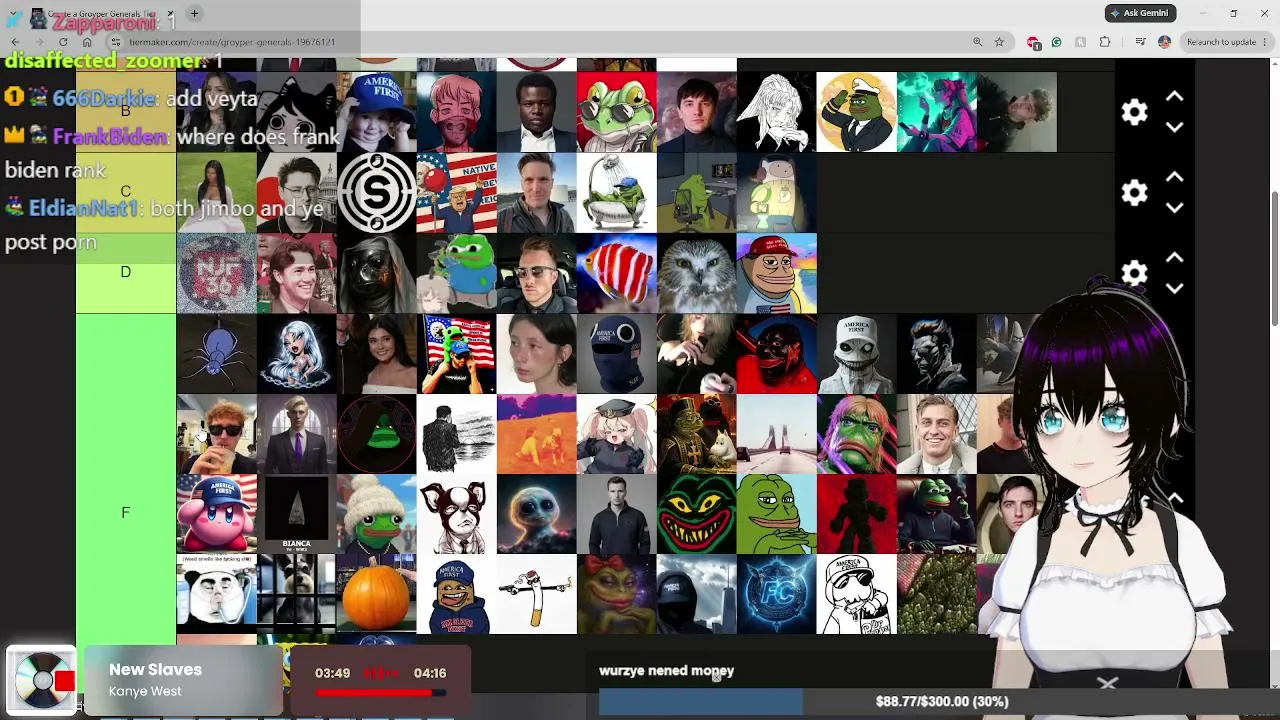
Task: Move tier D row up
Action: point(1175,258)
